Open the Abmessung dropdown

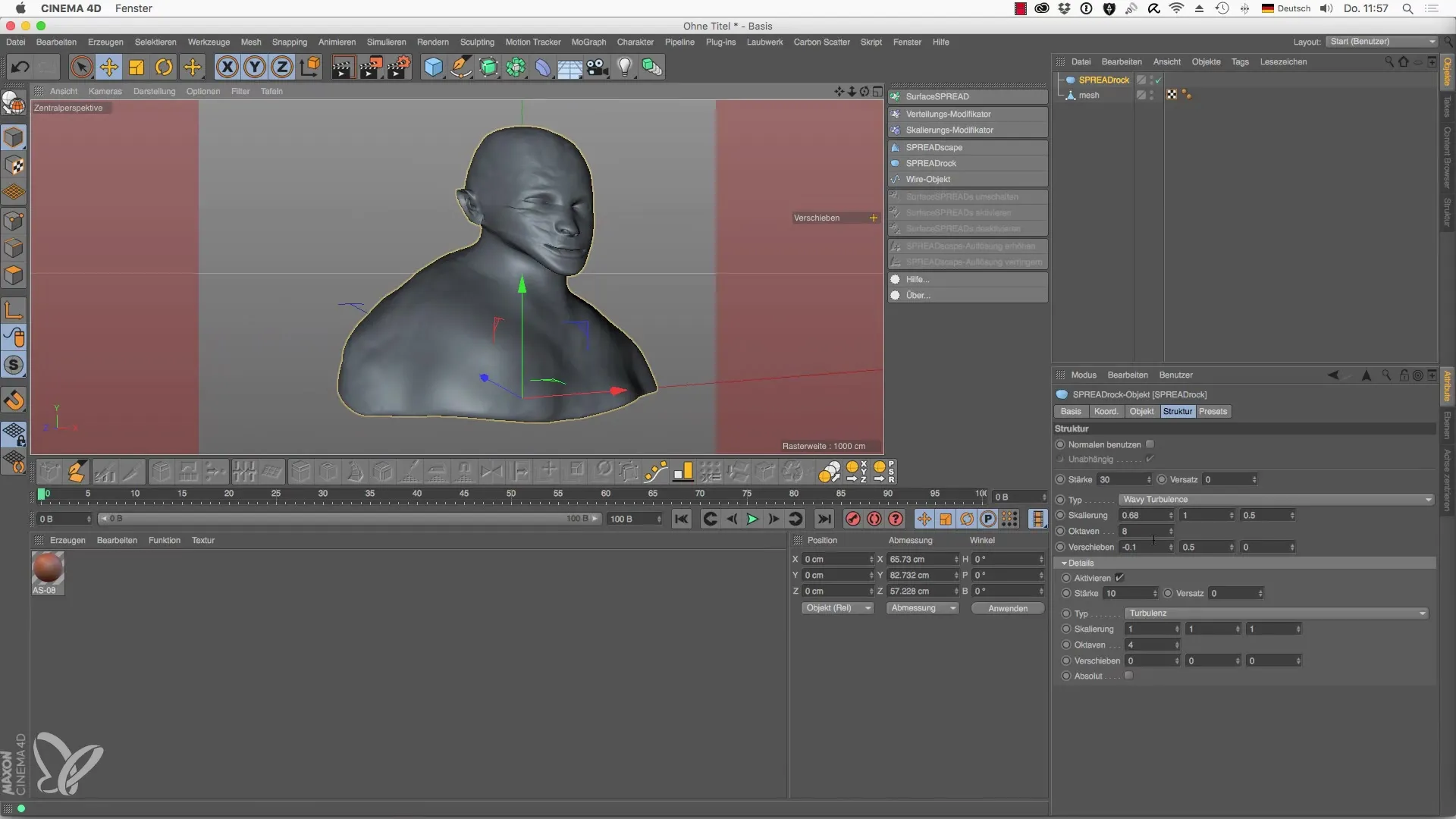point(923,608)
